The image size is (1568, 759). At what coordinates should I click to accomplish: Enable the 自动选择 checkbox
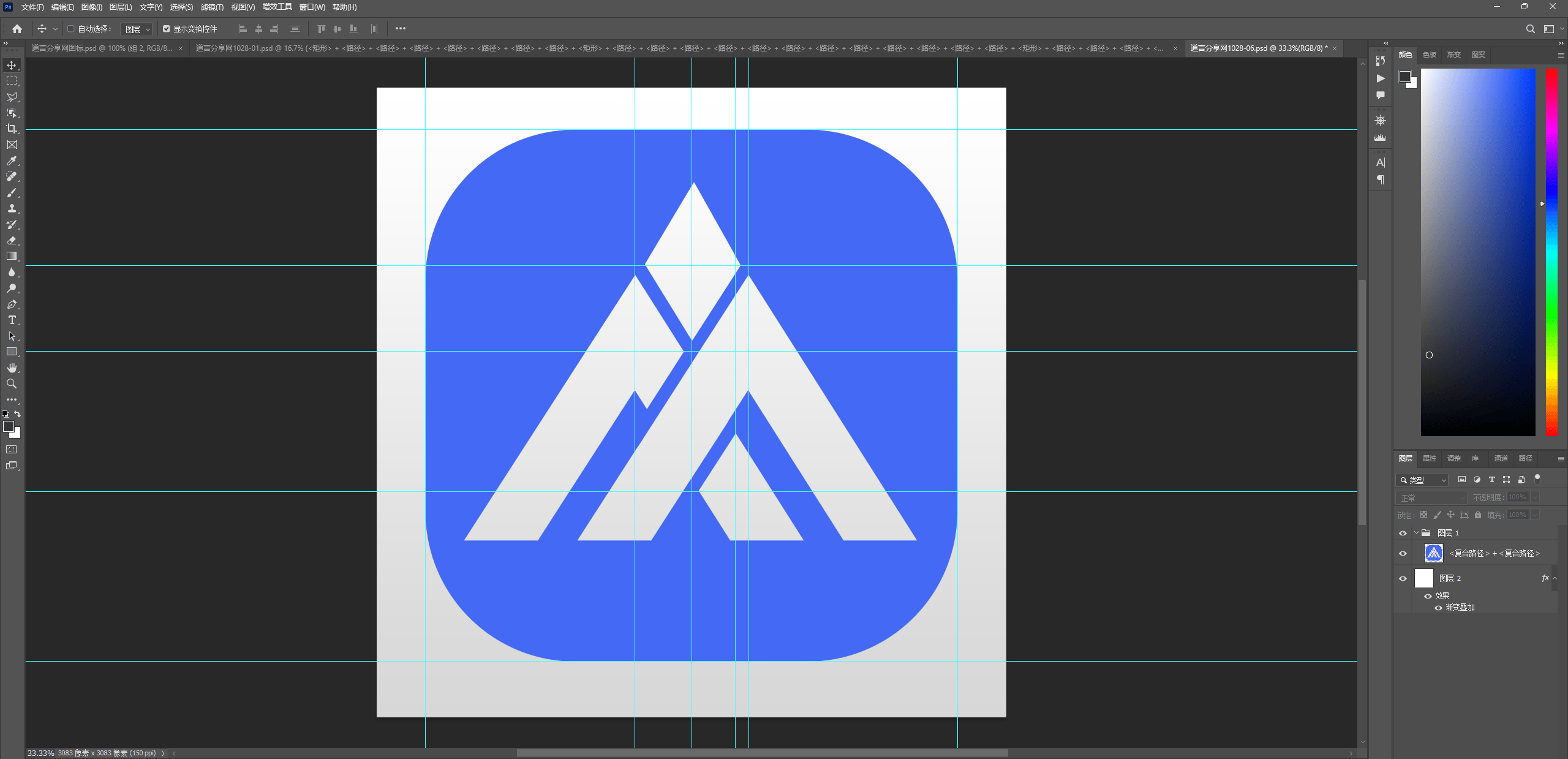(x=71, y=29)
